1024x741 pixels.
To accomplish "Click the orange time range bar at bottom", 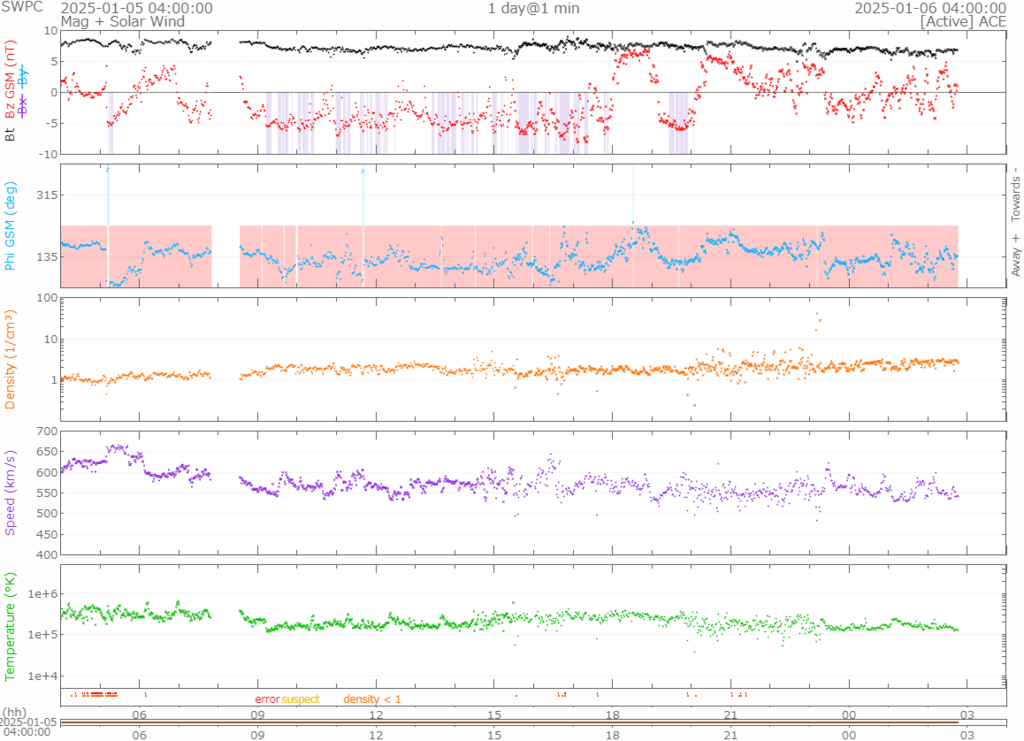I will (x=510, y=723).
